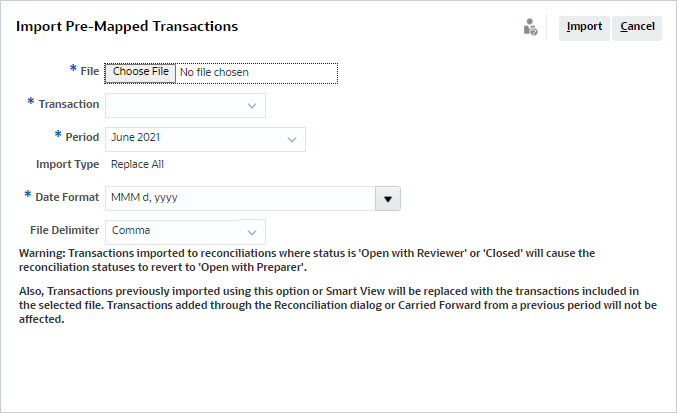The image size is (677, 413).
Task: Expand the File Delimiter chevron
Action: (251, 231)
